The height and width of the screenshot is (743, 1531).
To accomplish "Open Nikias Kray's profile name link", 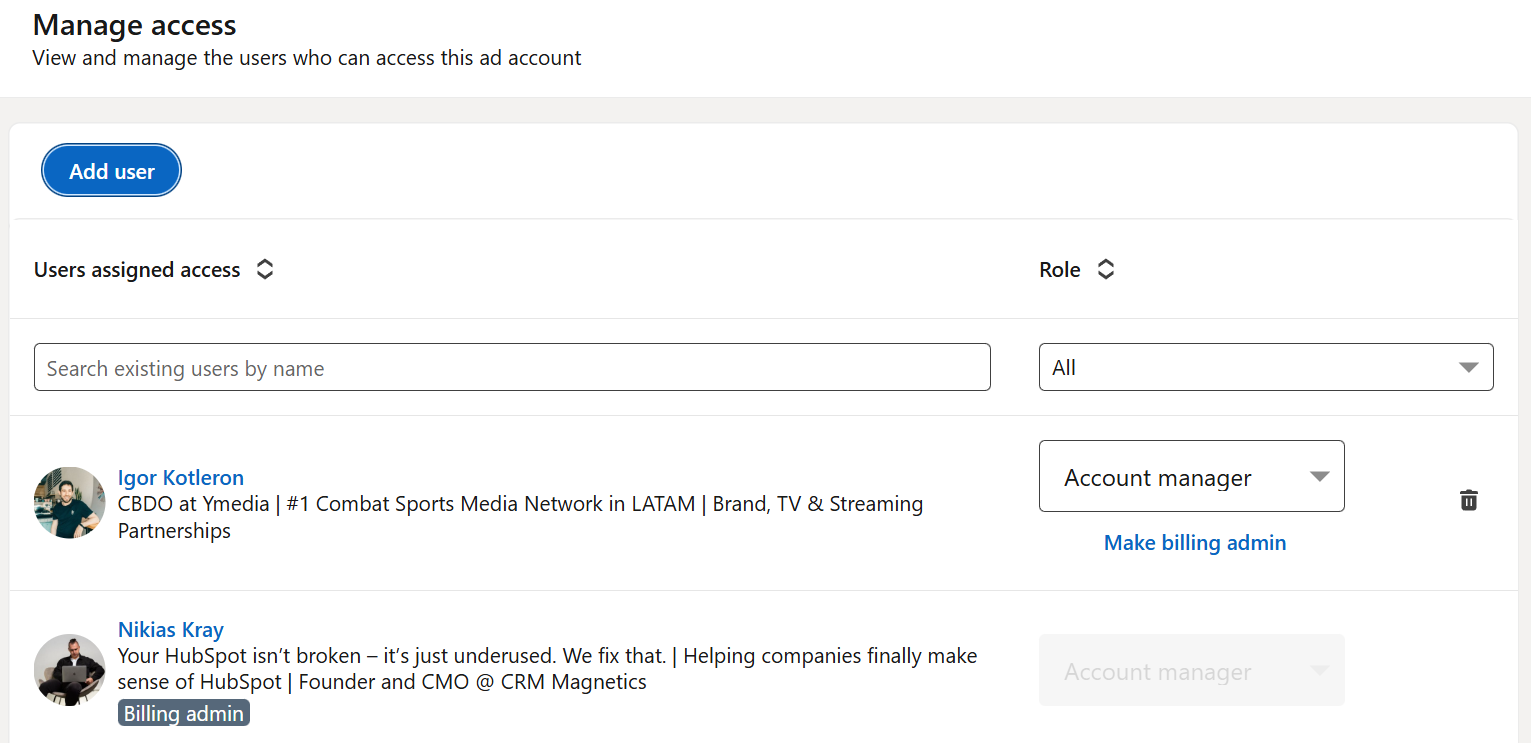I will tap(171, 630).
